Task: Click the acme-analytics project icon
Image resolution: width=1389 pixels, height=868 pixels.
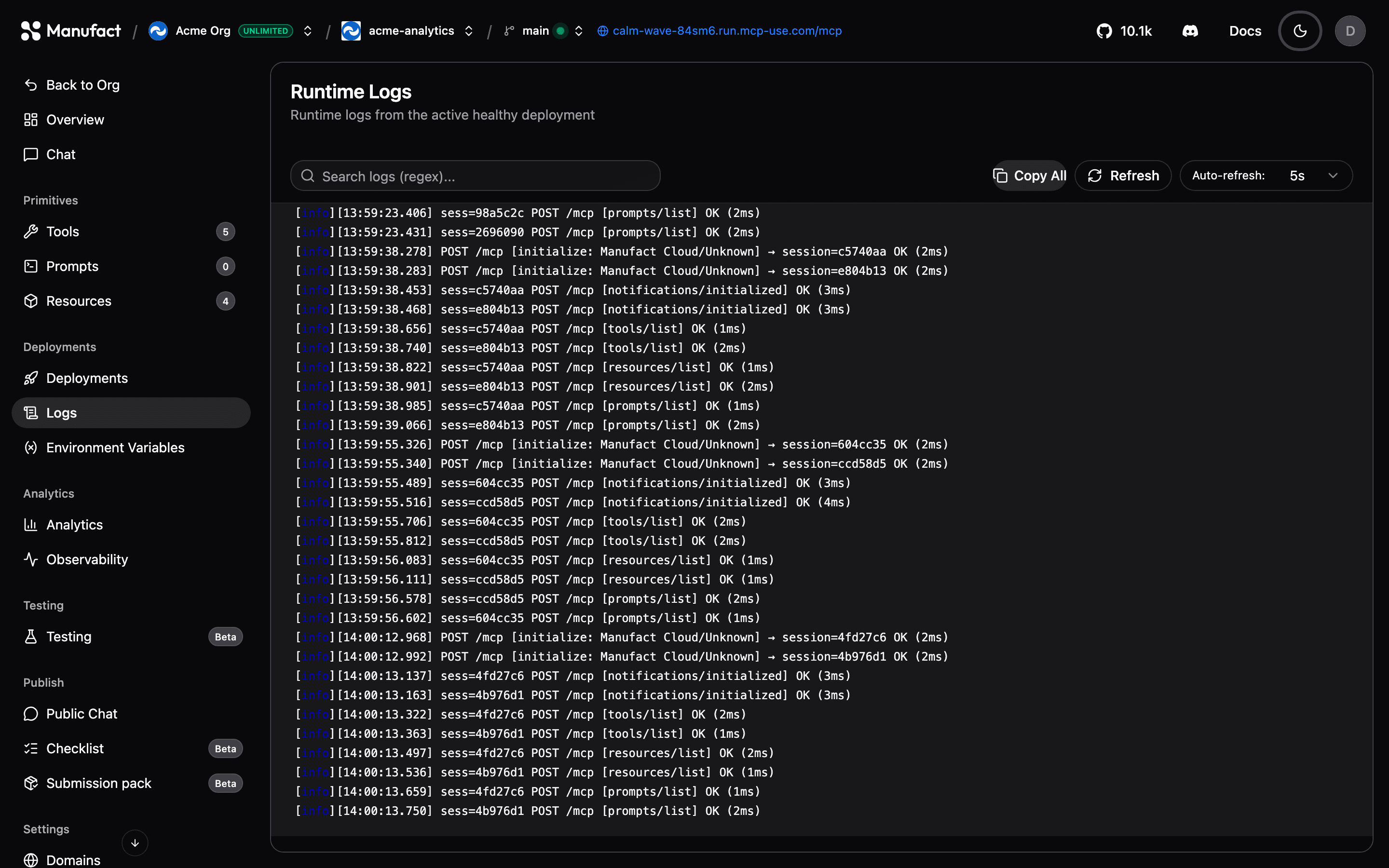Action: pos(351,31)
